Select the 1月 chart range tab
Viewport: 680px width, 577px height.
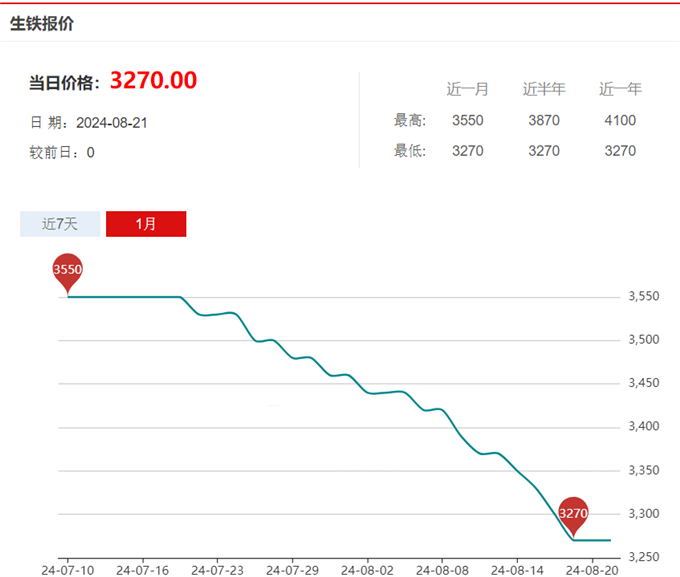[146, 224]
